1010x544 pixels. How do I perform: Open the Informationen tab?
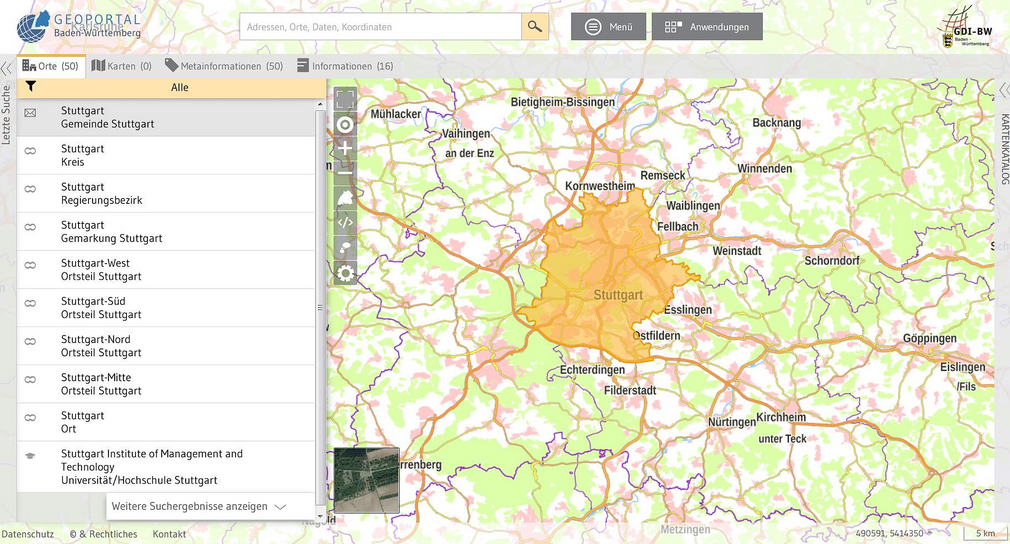[345, 66]
